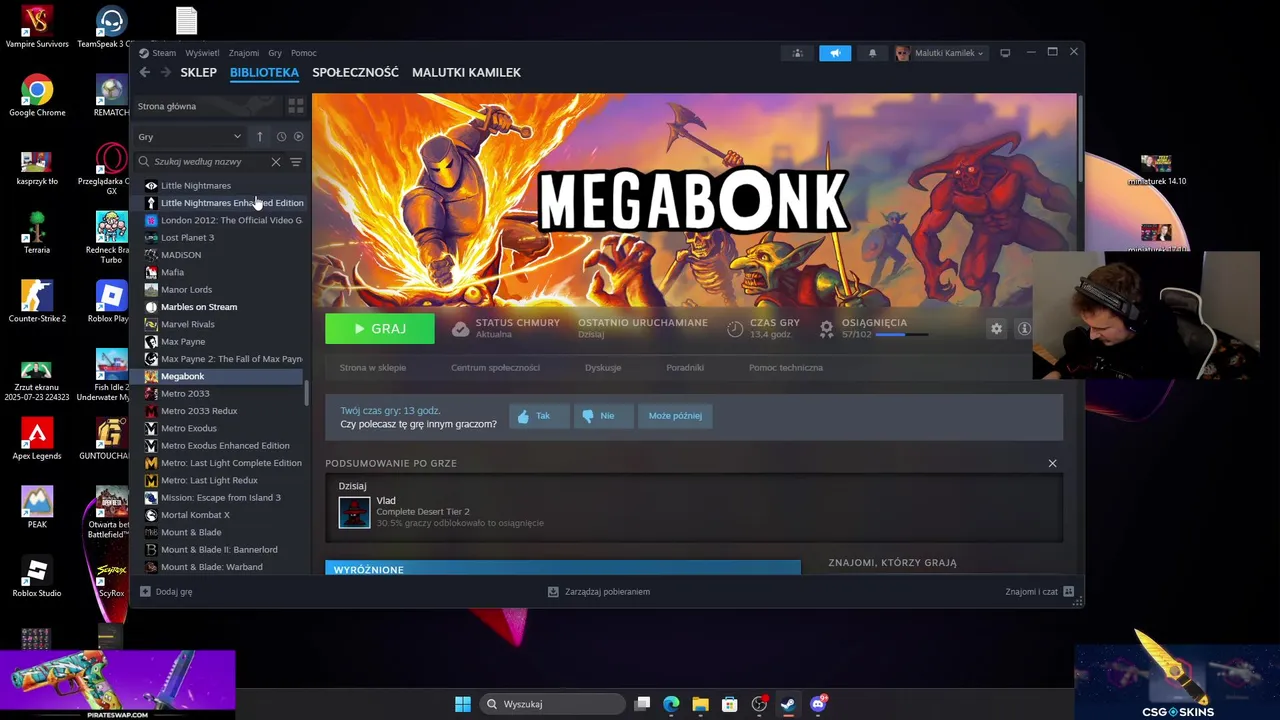
Task: Open the announcements megaphone button
Action: 835,53
